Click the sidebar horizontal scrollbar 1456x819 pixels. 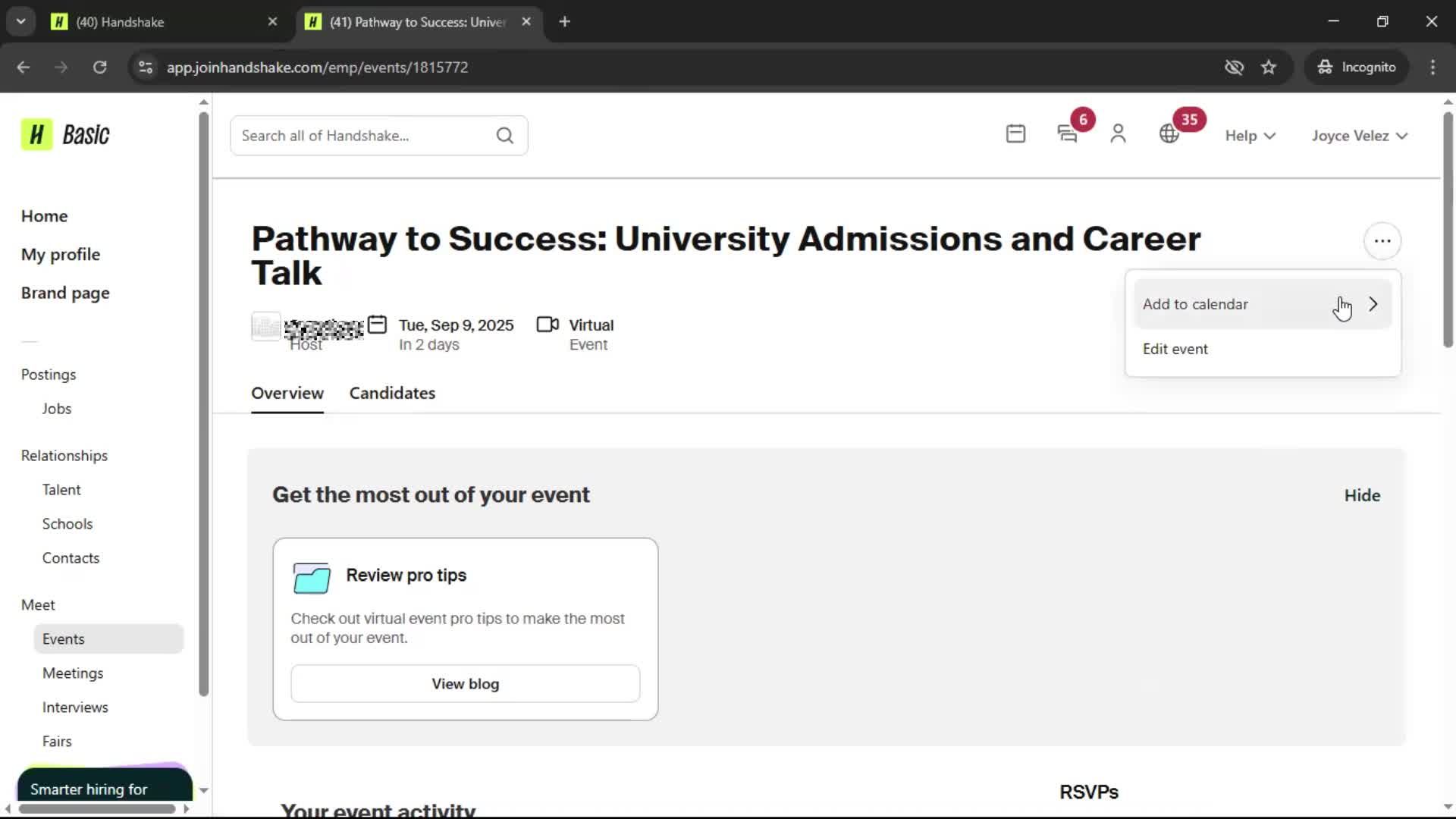(x=97, y=809)
